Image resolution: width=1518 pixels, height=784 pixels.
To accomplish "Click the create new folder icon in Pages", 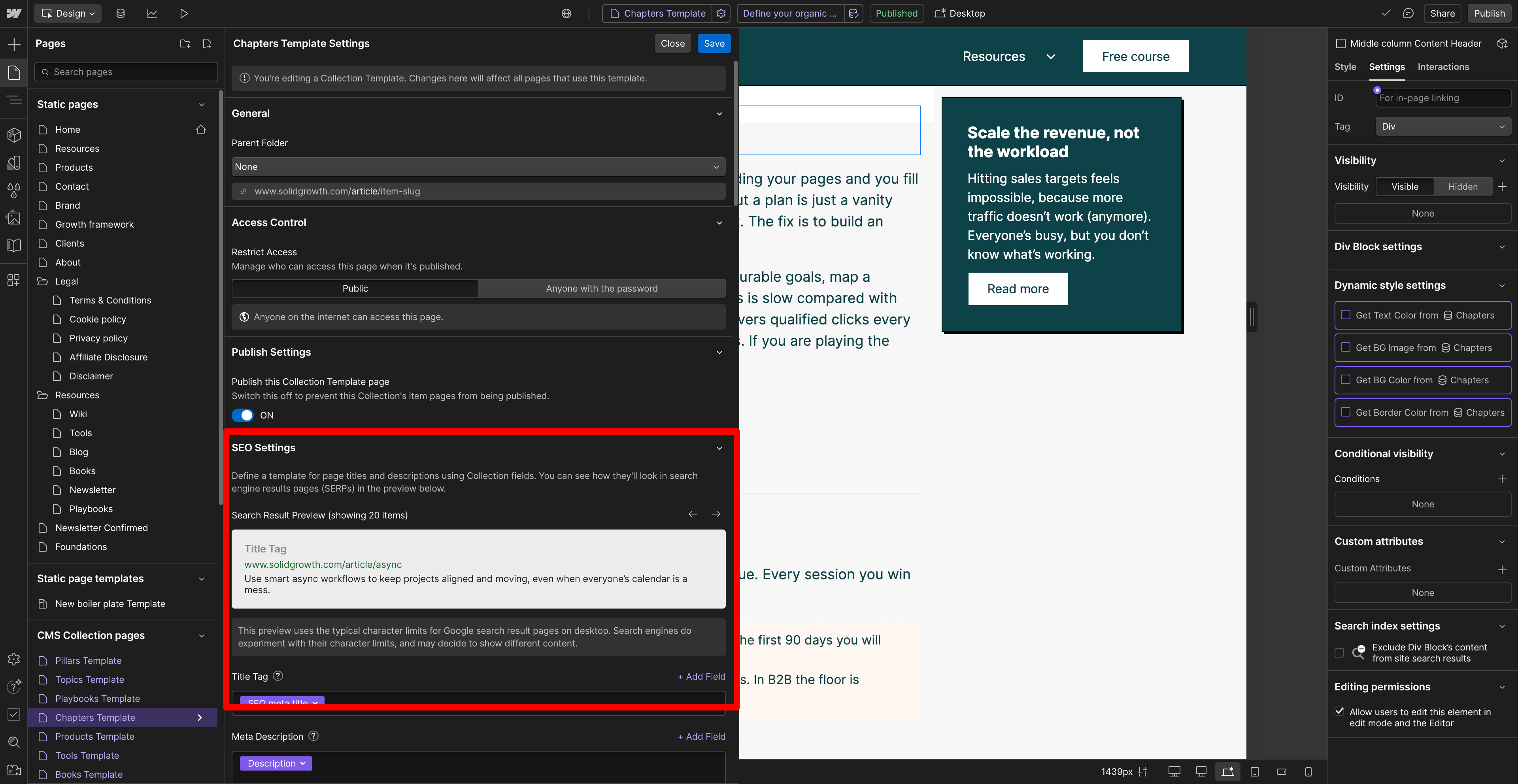I will pyautogui.click(x=185, y=43).
